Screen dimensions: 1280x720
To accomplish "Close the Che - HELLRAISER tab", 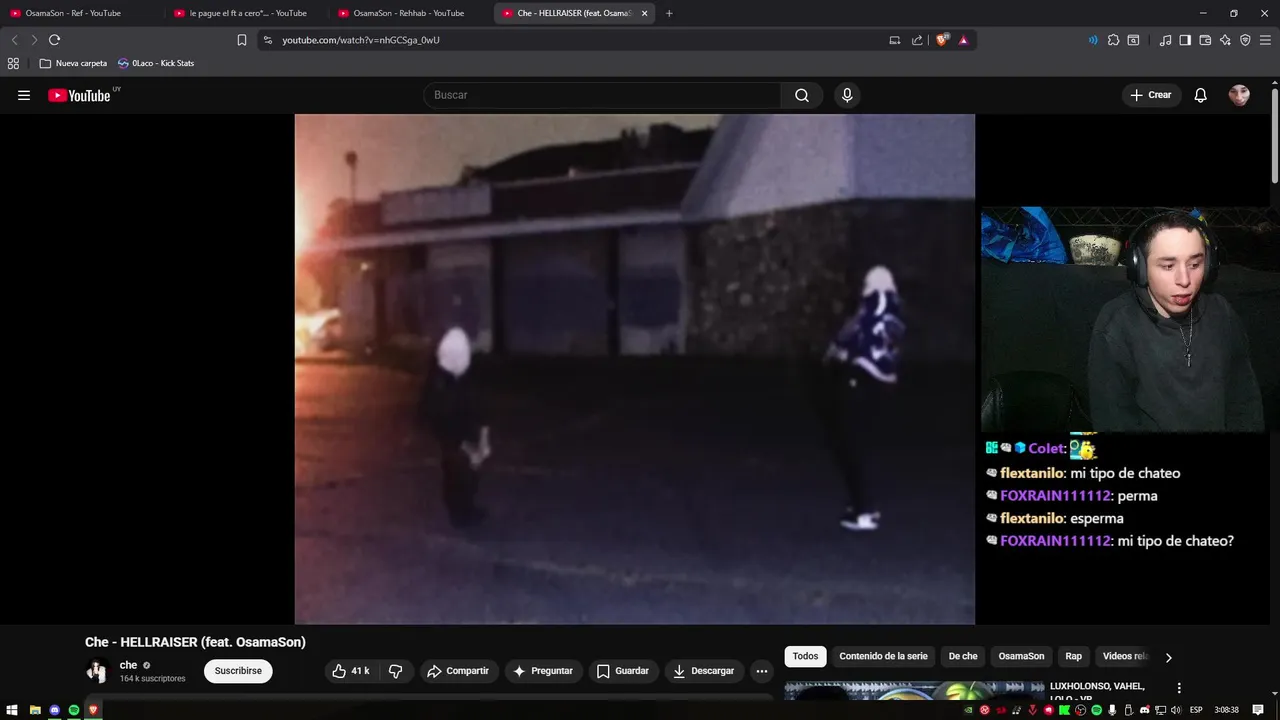I will coord(644,13).
